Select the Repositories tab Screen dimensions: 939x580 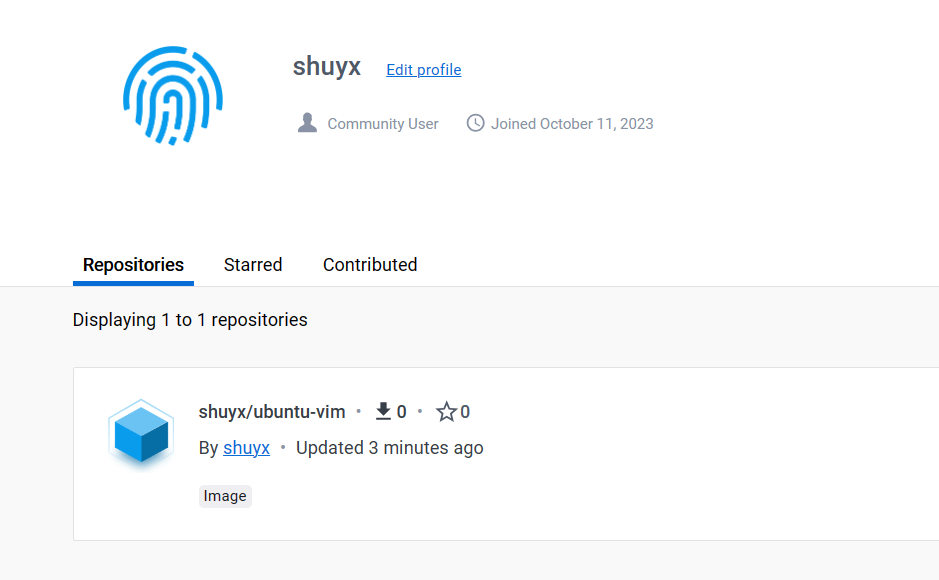point(133,265)
